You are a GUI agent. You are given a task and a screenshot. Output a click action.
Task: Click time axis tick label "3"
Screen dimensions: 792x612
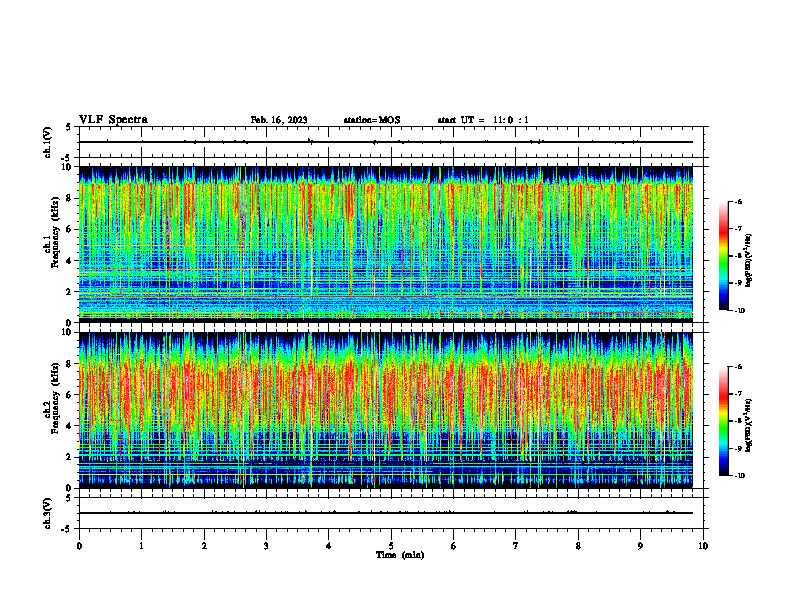pos(266,546)
